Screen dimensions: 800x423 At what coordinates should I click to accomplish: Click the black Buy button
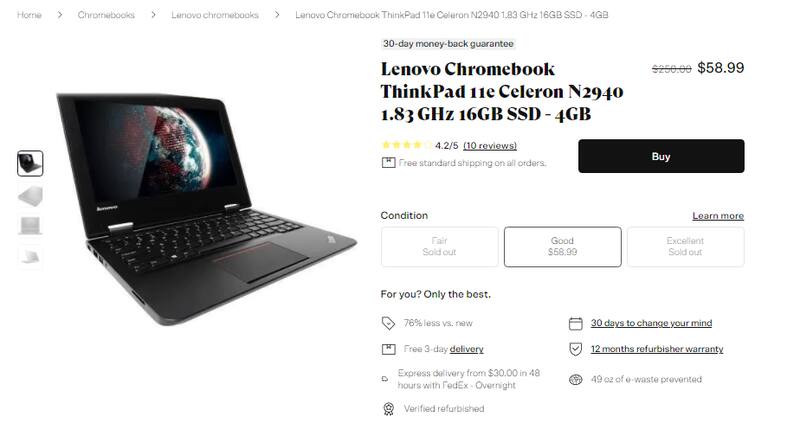click(661, 156)
